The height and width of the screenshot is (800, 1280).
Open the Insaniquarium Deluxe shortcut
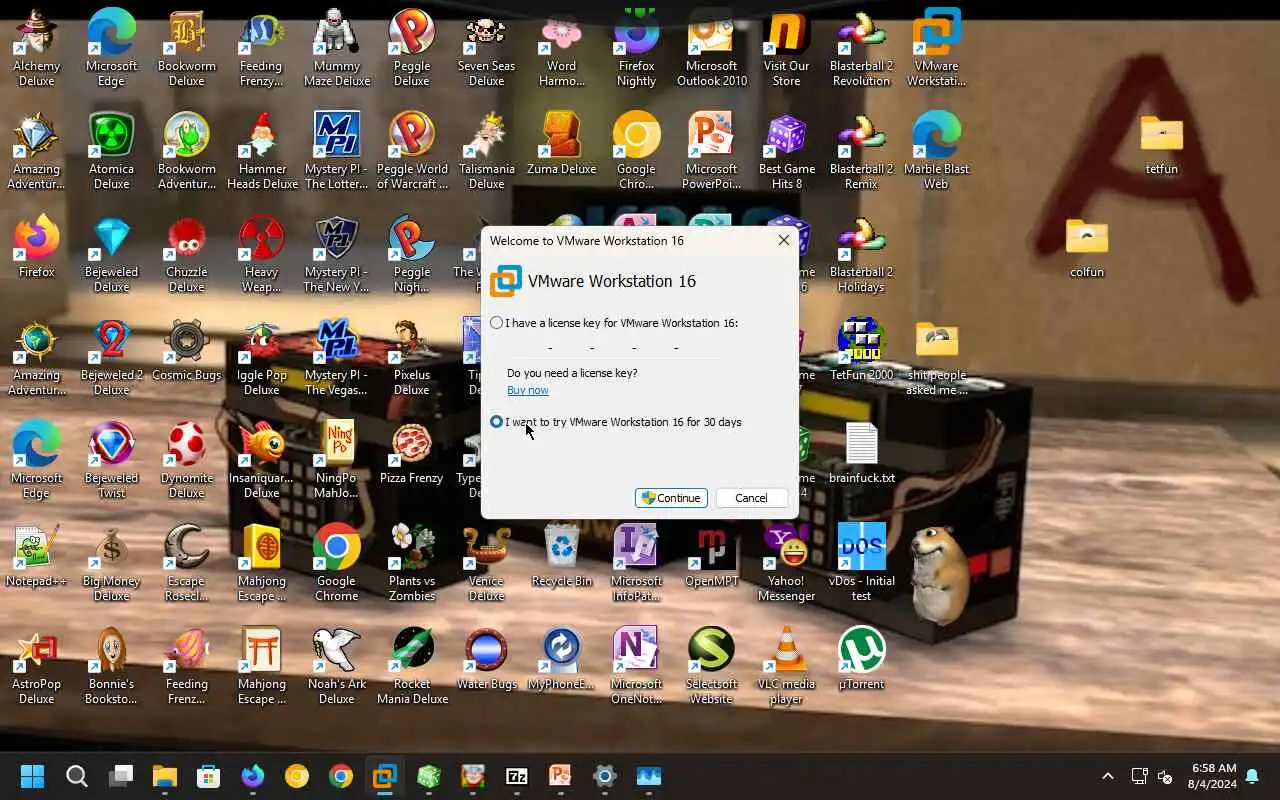coord(261,460)
